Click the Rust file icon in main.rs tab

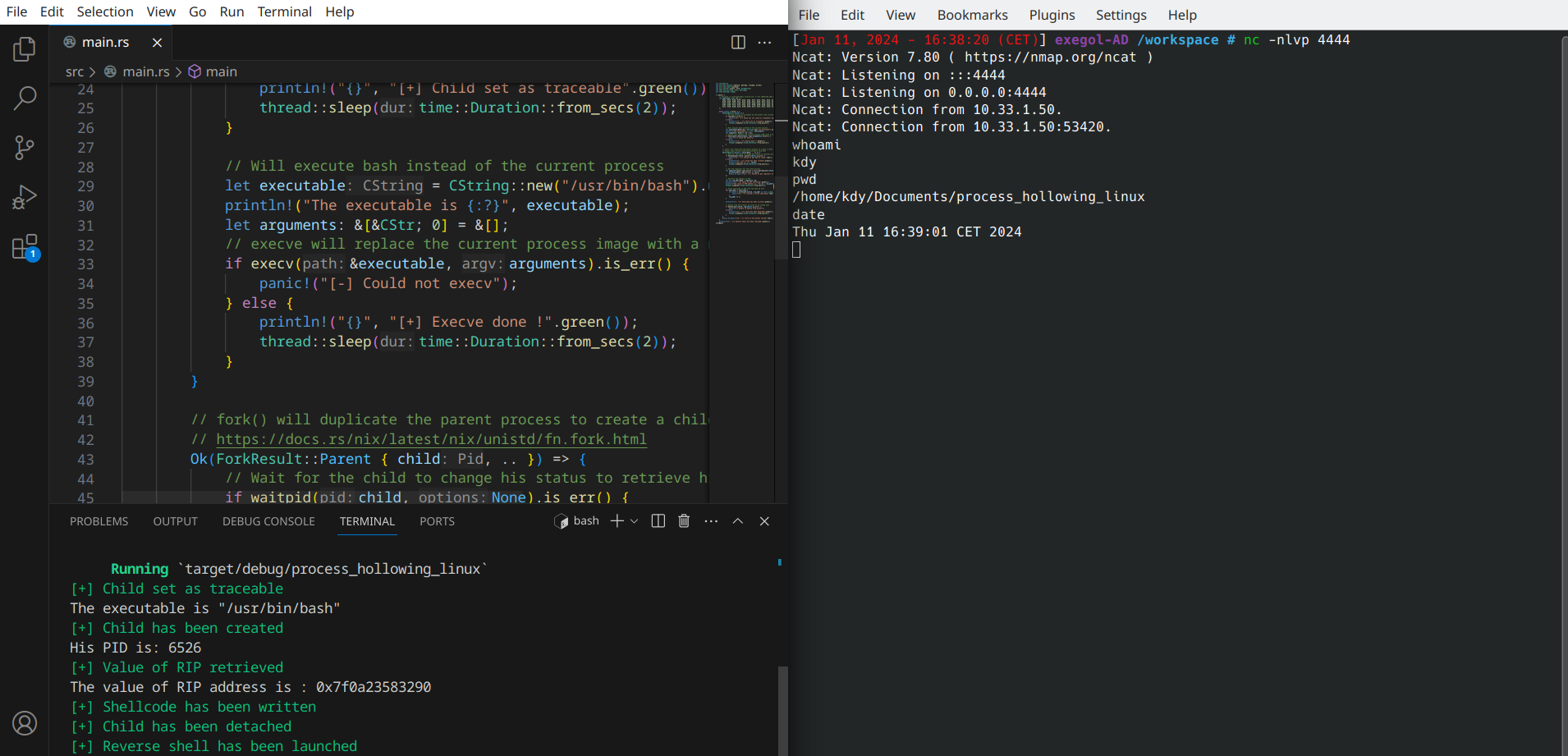[70, 42]
